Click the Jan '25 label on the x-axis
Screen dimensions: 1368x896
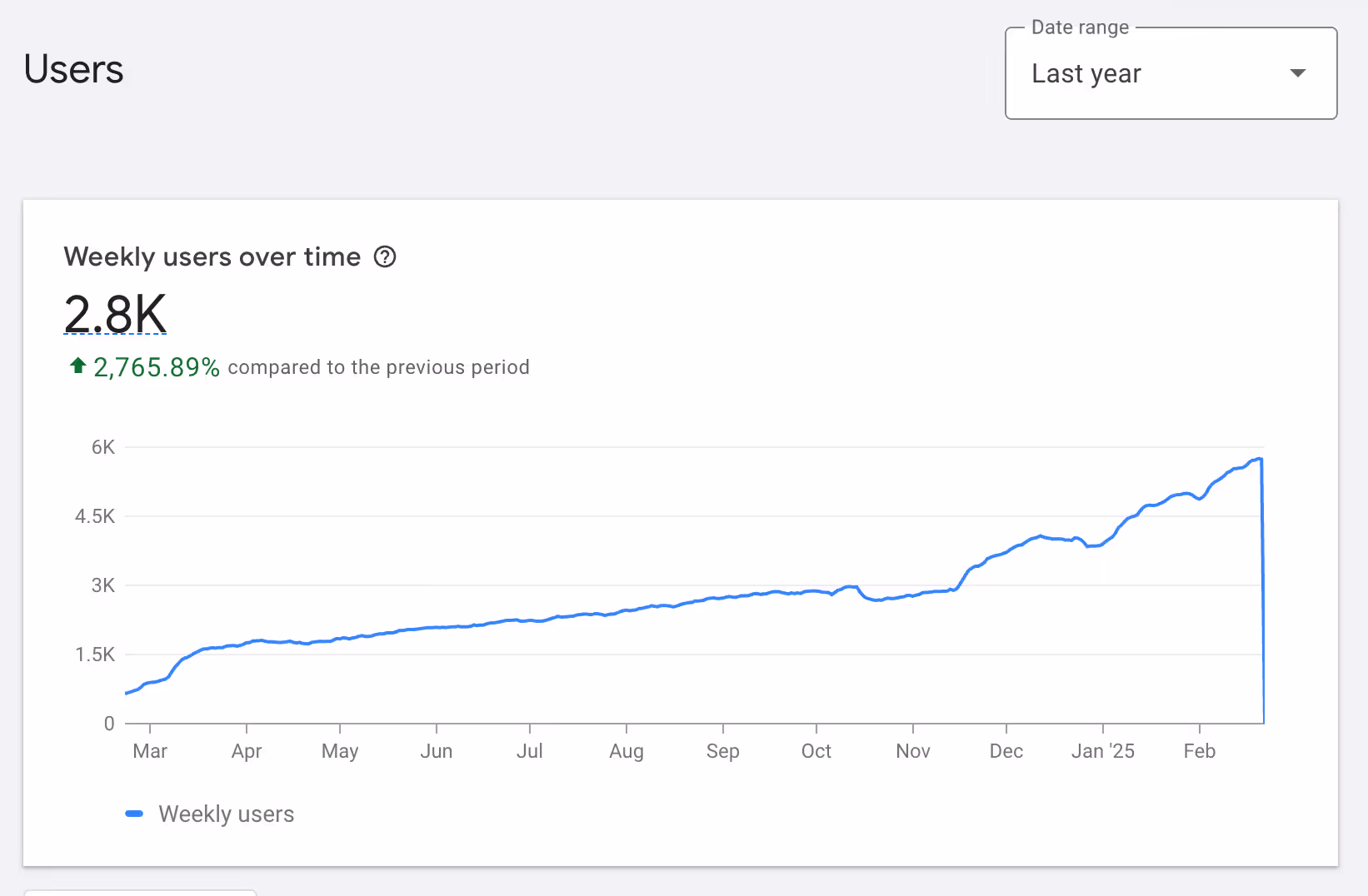(1103, 751)
